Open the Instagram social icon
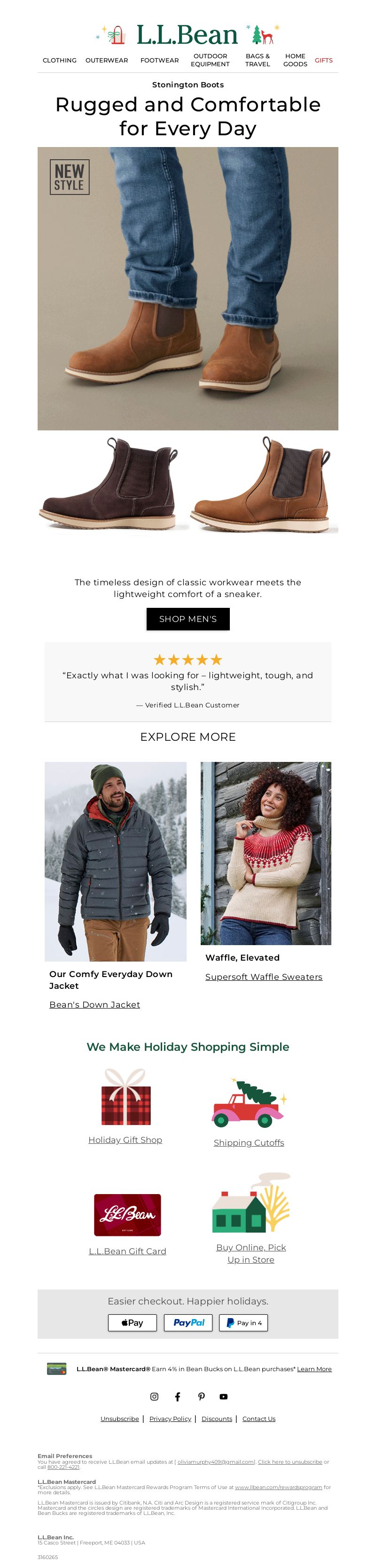376x1568 pixels. tap(154, 1396)
